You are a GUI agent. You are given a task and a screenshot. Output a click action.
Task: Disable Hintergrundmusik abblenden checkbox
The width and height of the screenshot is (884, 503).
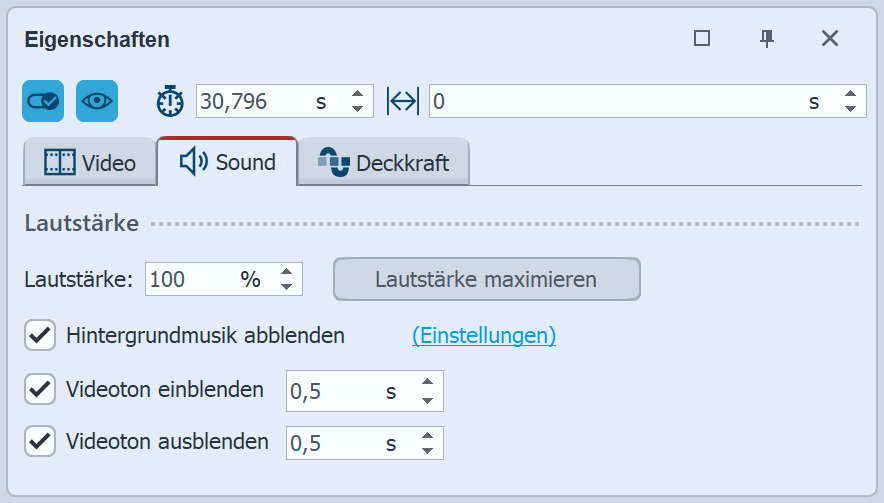point(40,336)
